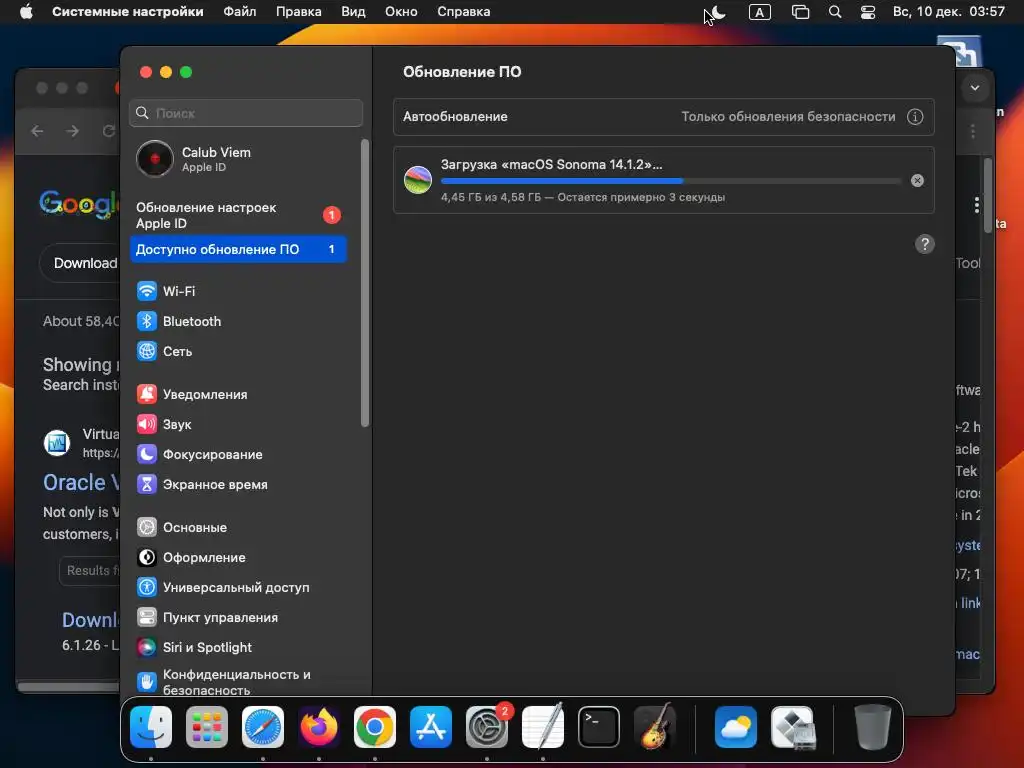Open Сеть network settings
1024x768 pixels.
[165, 351]
